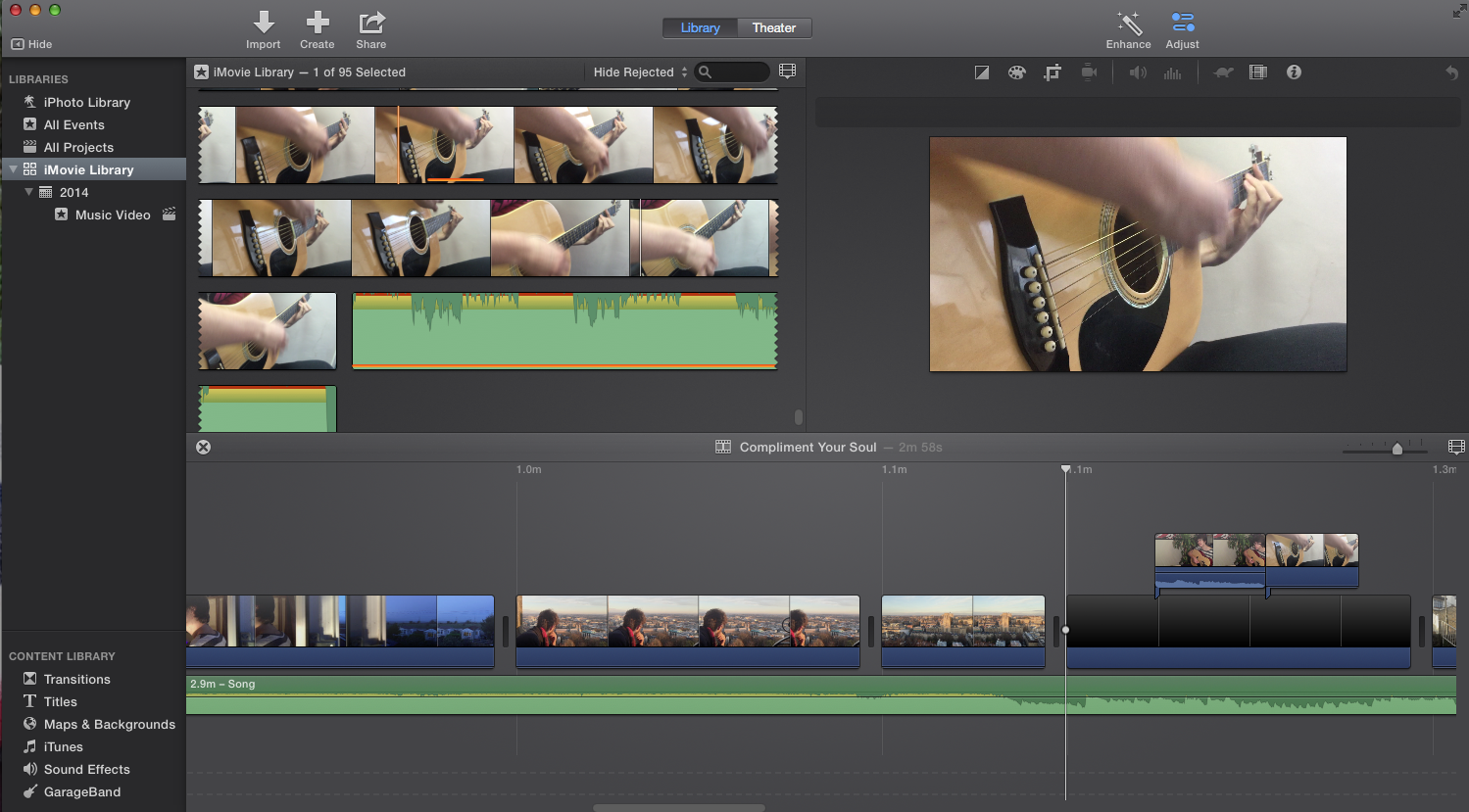Switch to the Theater tab
Screen dimensions: 1469x812
point(774,28)
